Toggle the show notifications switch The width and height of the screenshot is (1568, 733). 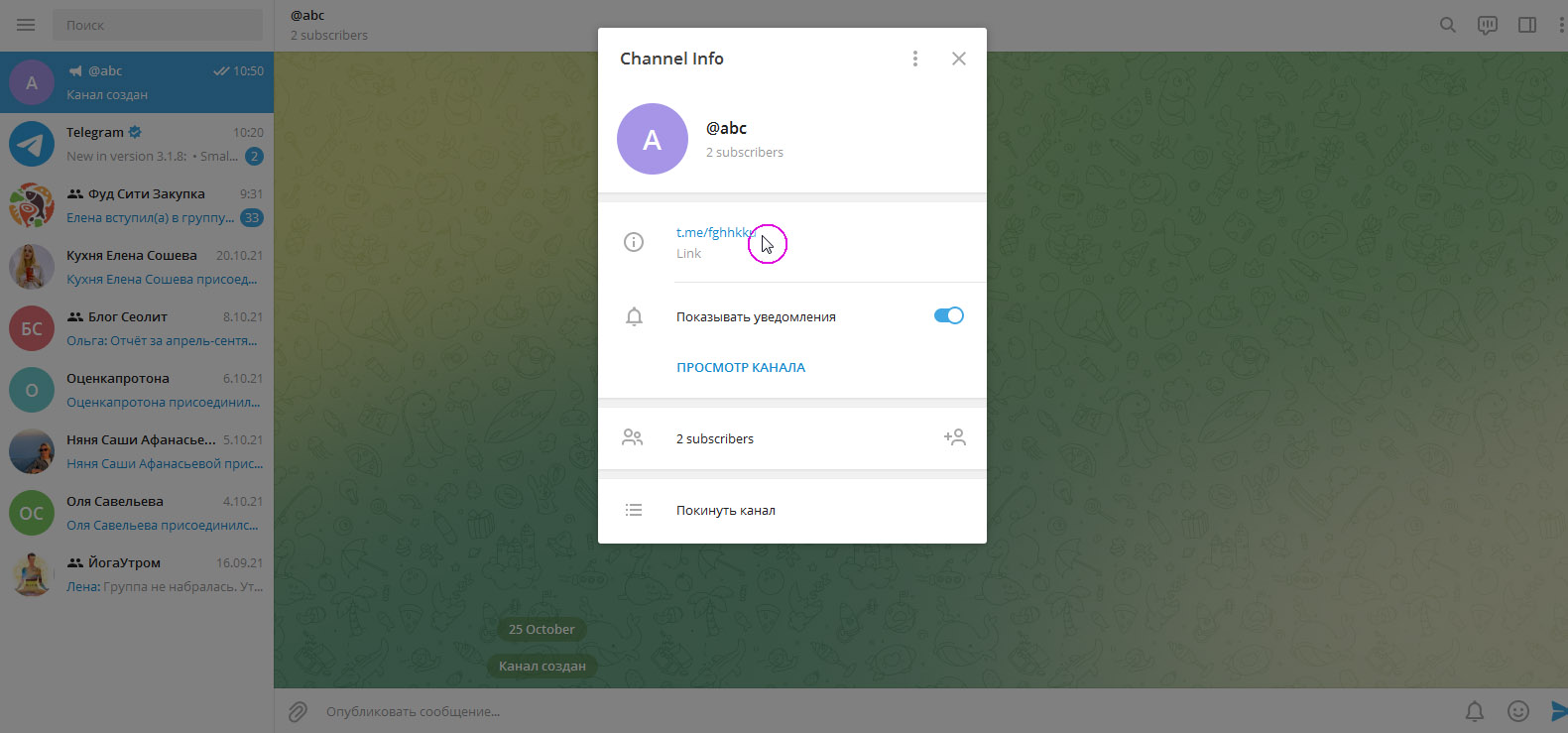point(948,316)
